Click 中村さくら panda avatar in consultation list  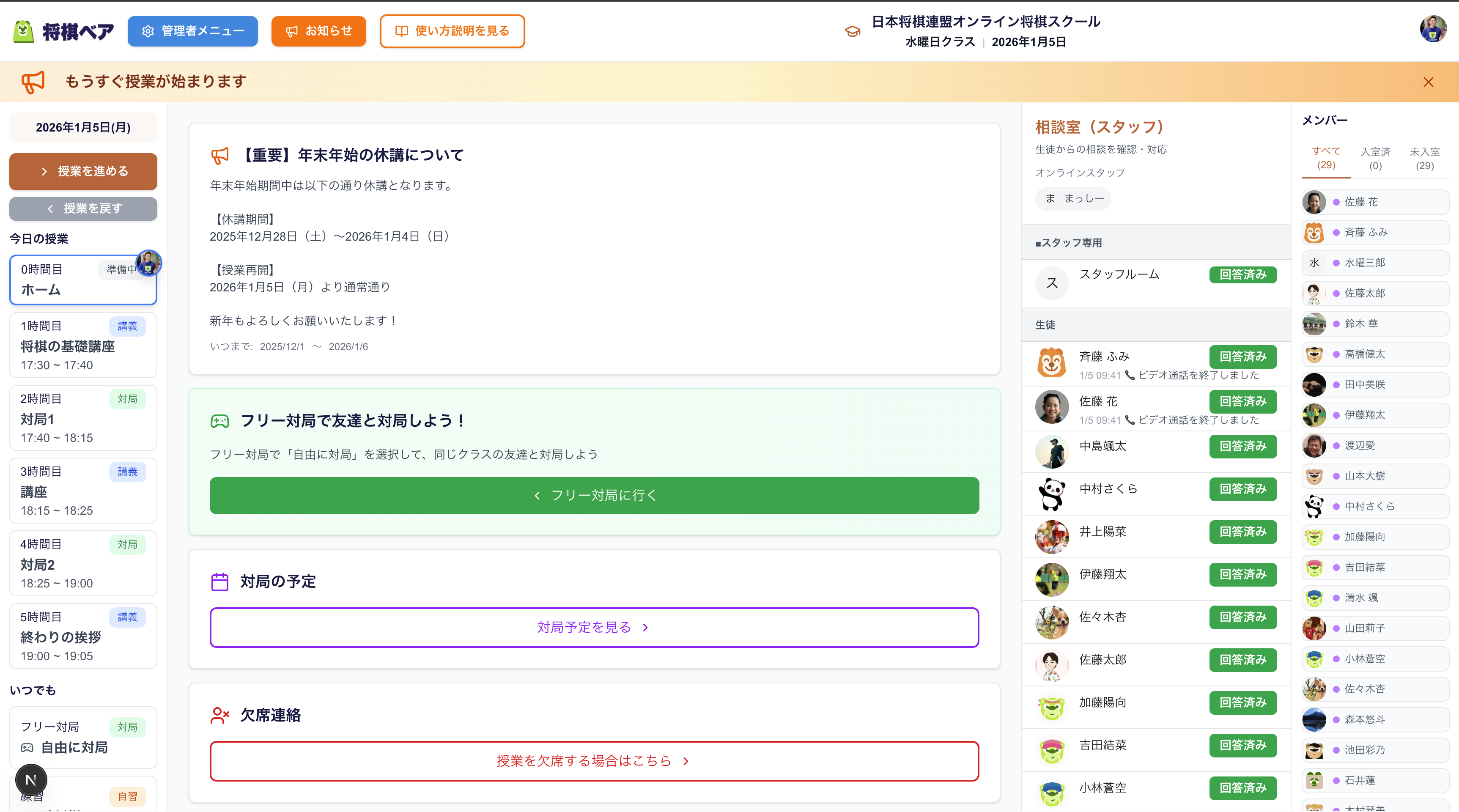coord(1051,494)
